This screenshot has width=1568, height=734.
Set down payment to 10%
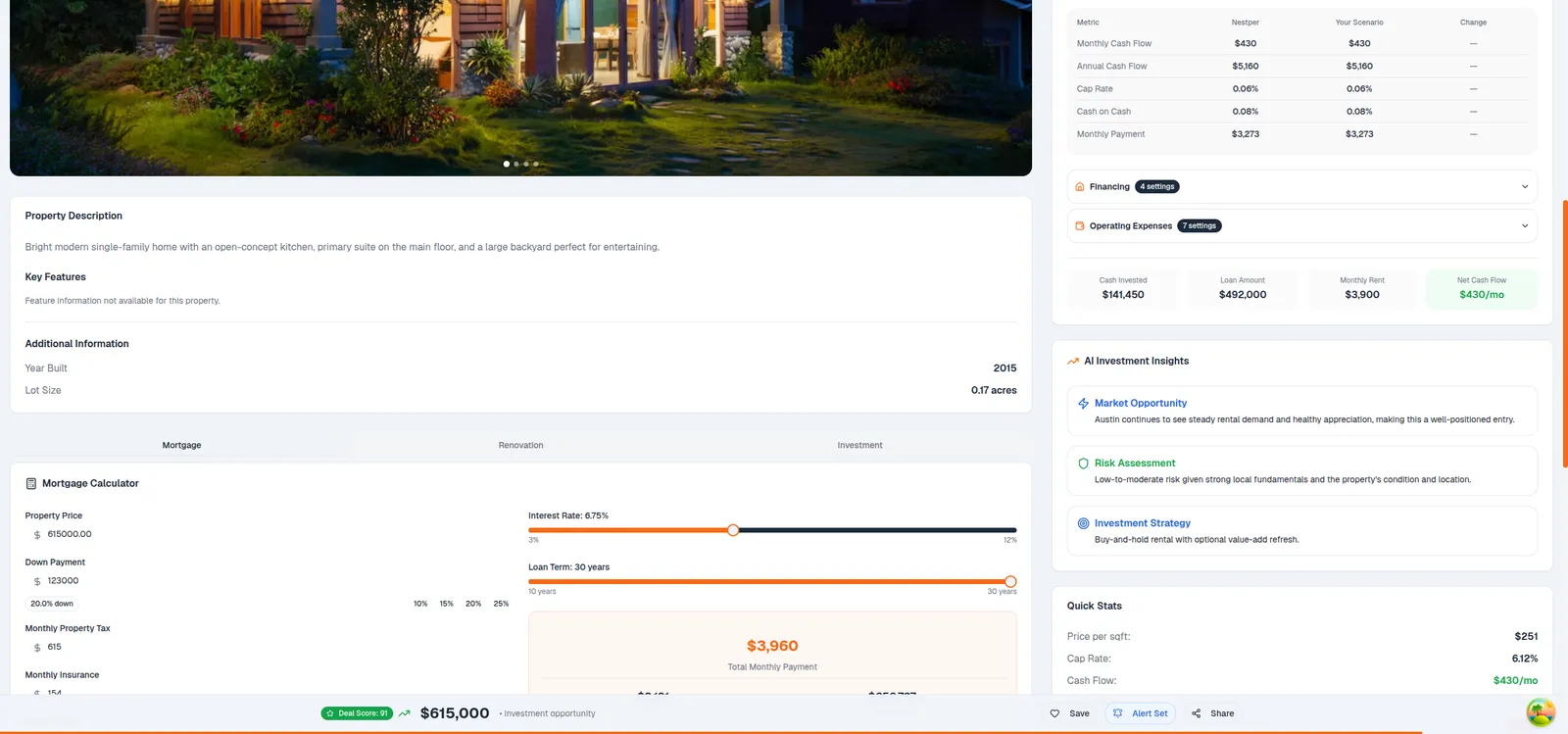(420, 604)
